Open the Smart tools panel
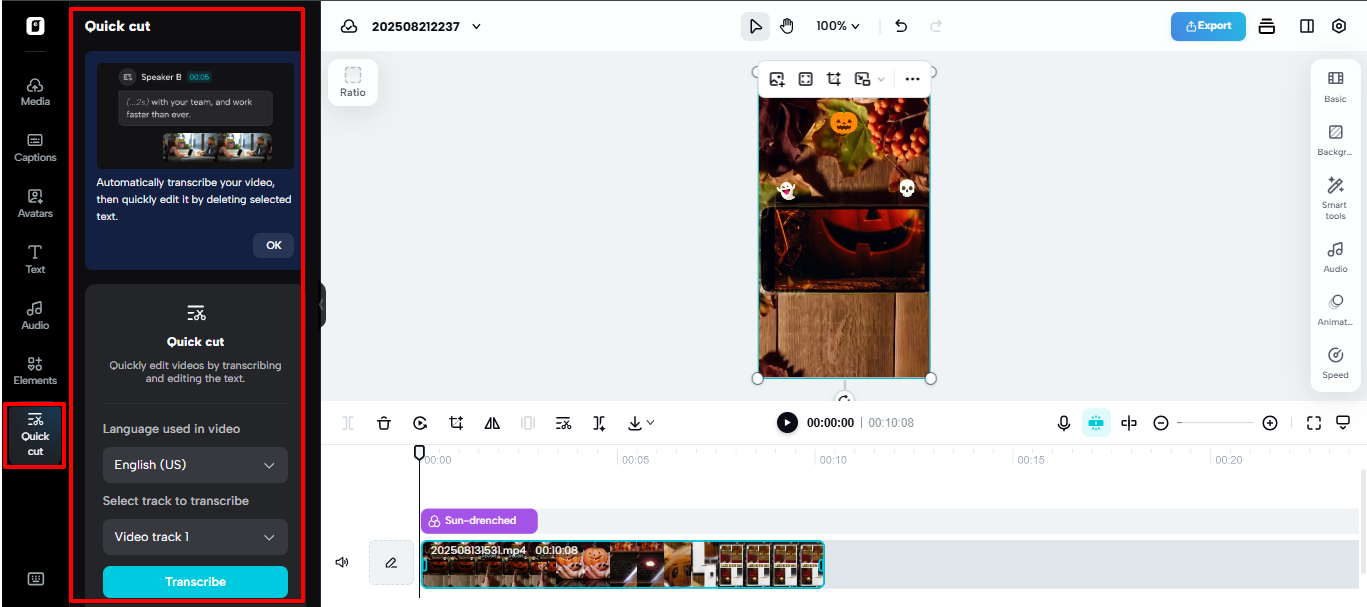The image size is (1367, 607). tap(1335, 198)
